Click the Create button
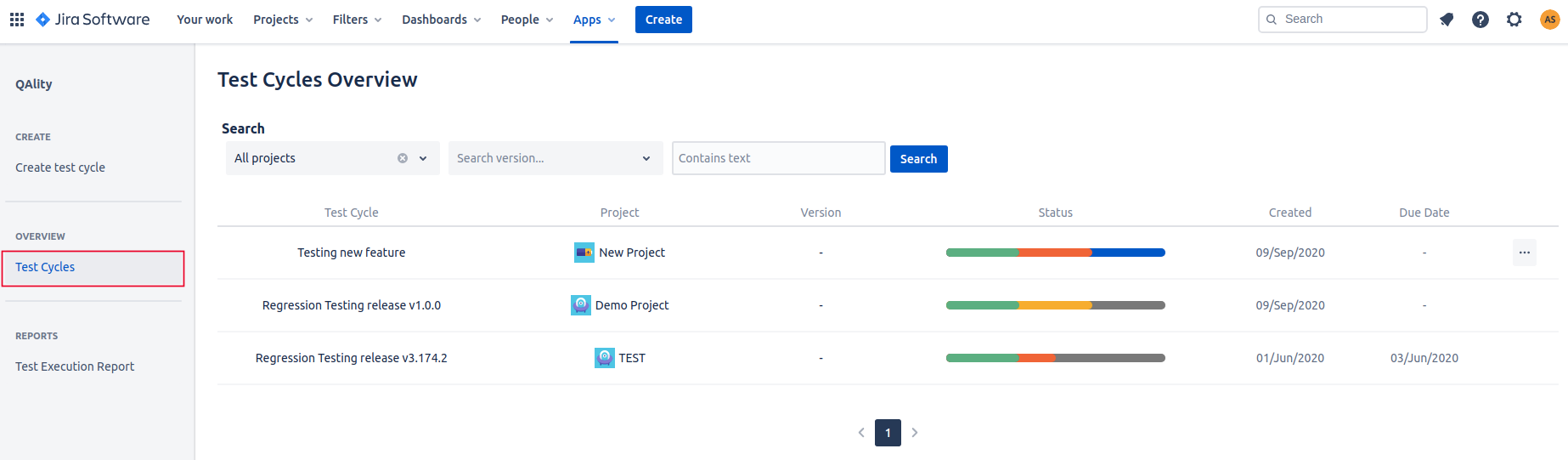Image resolution: width=1568 pixels, height=460 pixels. click(x=663, y=20)
